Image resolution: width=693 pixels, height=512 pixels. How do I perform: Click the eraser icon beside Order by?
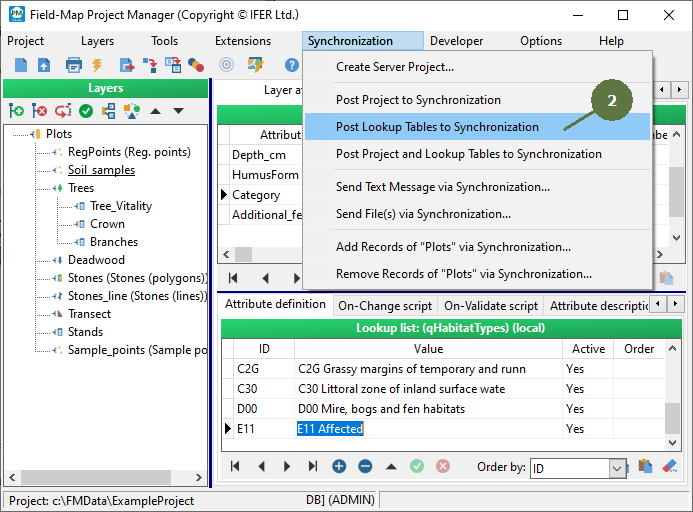(670, 466)
